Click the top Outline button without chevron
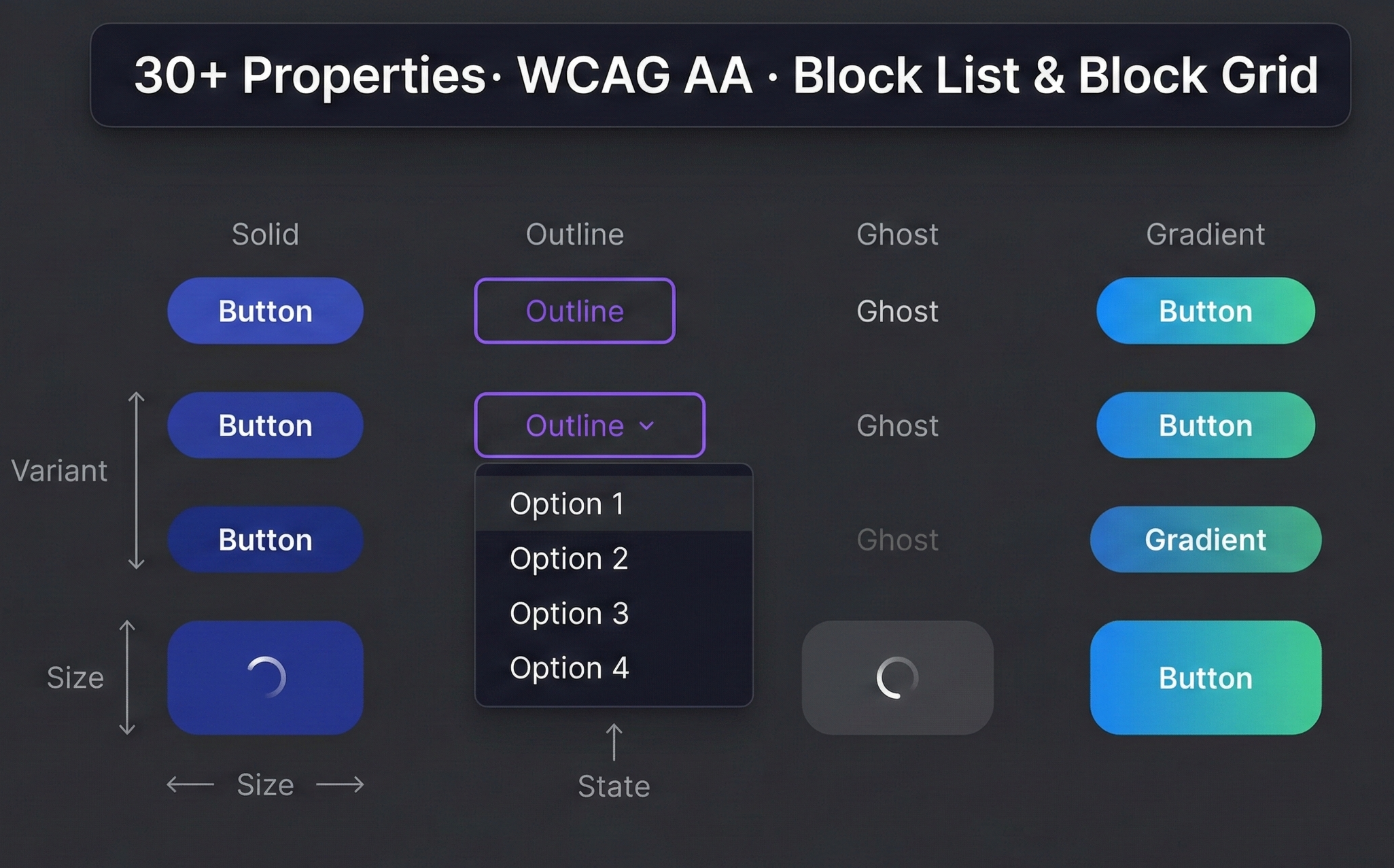The width and height of the screenshot is (1394, 868). [574, 311]
